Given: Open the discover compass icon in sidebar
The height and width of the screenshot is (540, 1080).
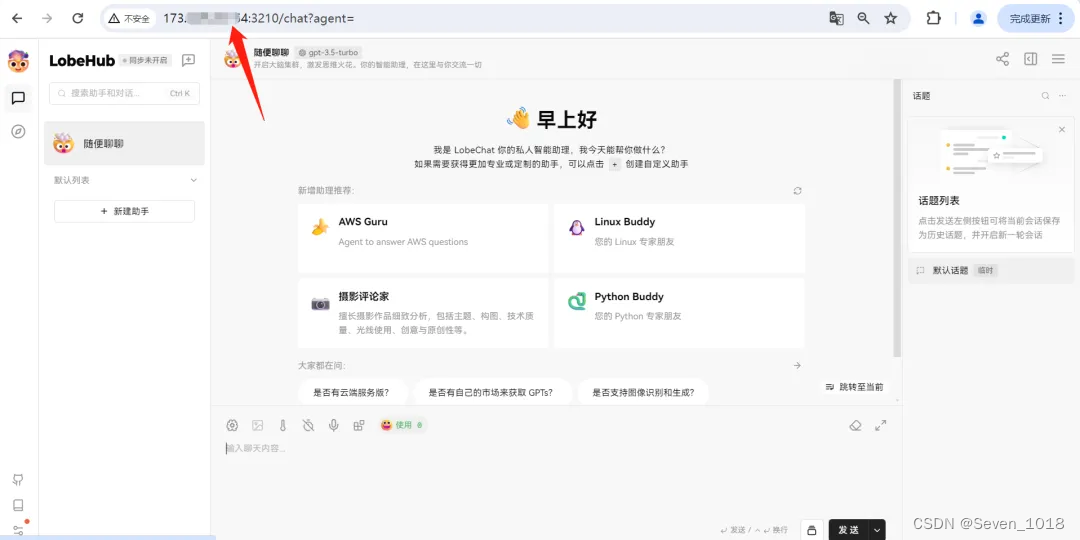Looking at the screenshot, I should coord(19,132).
